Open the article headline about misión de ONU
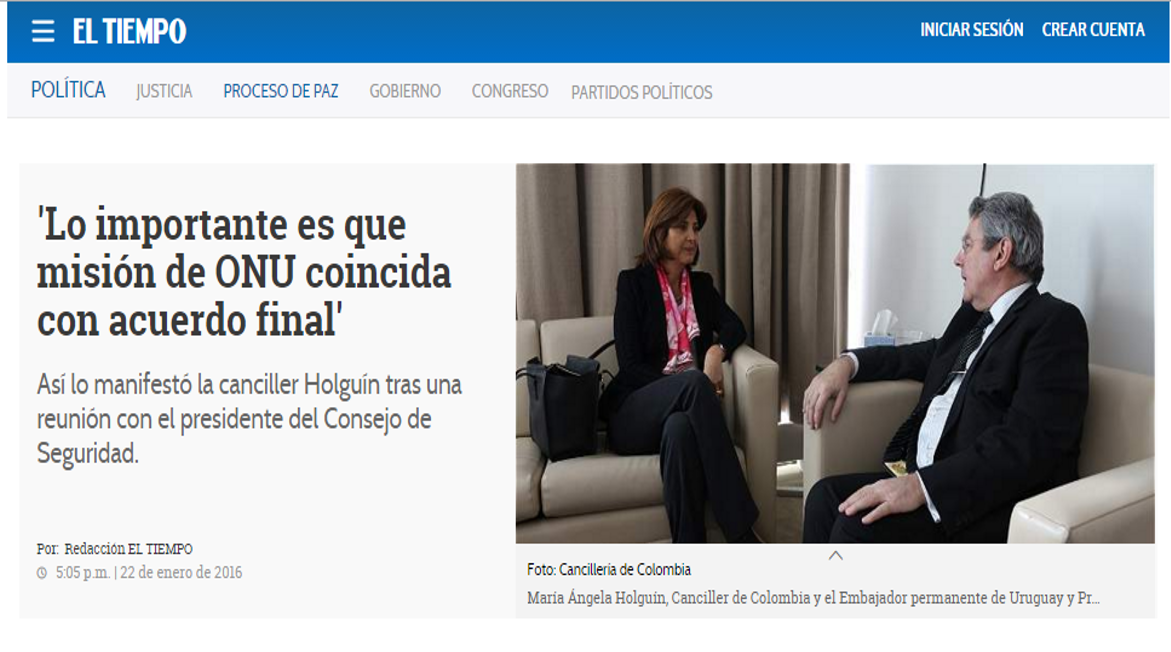This screenshot has width=1171, height=652. (244, 273)
